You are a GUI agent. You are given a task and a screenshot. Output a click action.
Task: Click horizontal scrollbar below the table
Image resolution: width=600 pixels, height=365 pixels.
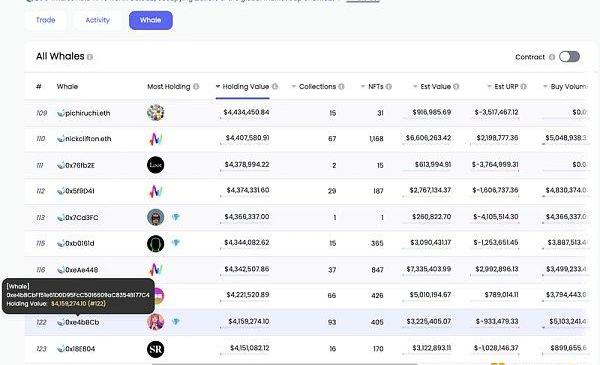pyautogui.click(x=285, y=363)
